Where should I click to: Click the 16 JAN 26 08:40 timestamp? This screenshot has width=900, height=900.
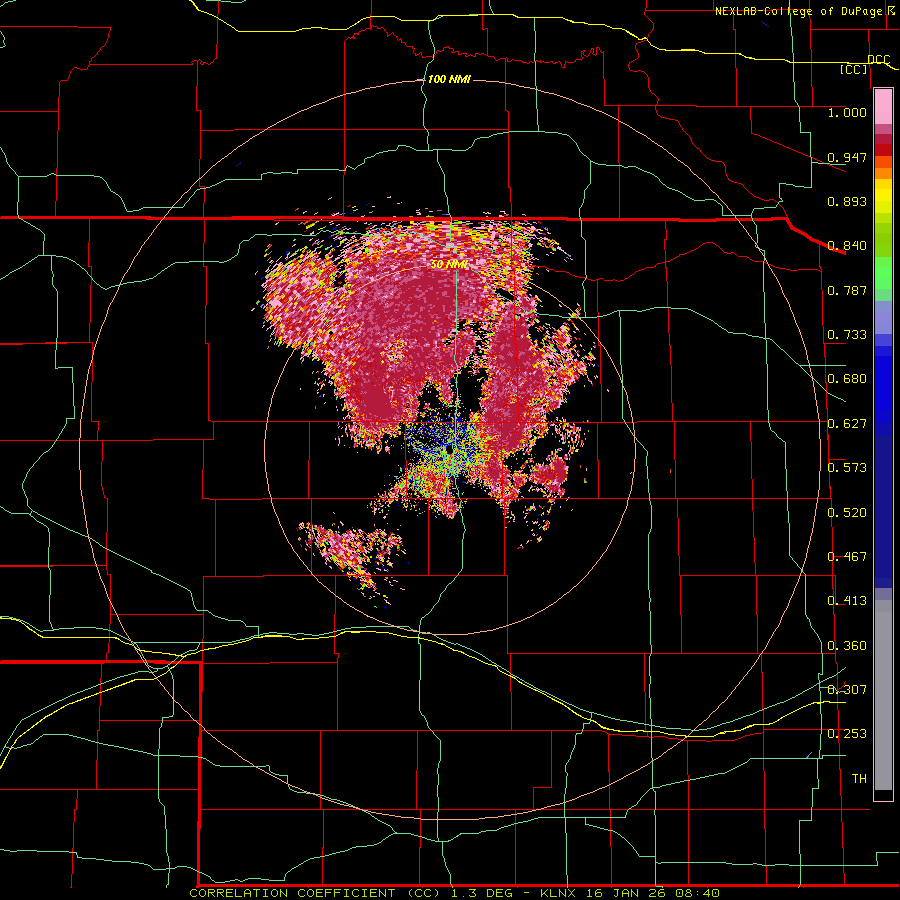pyautogui.click(x=652, y=893)
